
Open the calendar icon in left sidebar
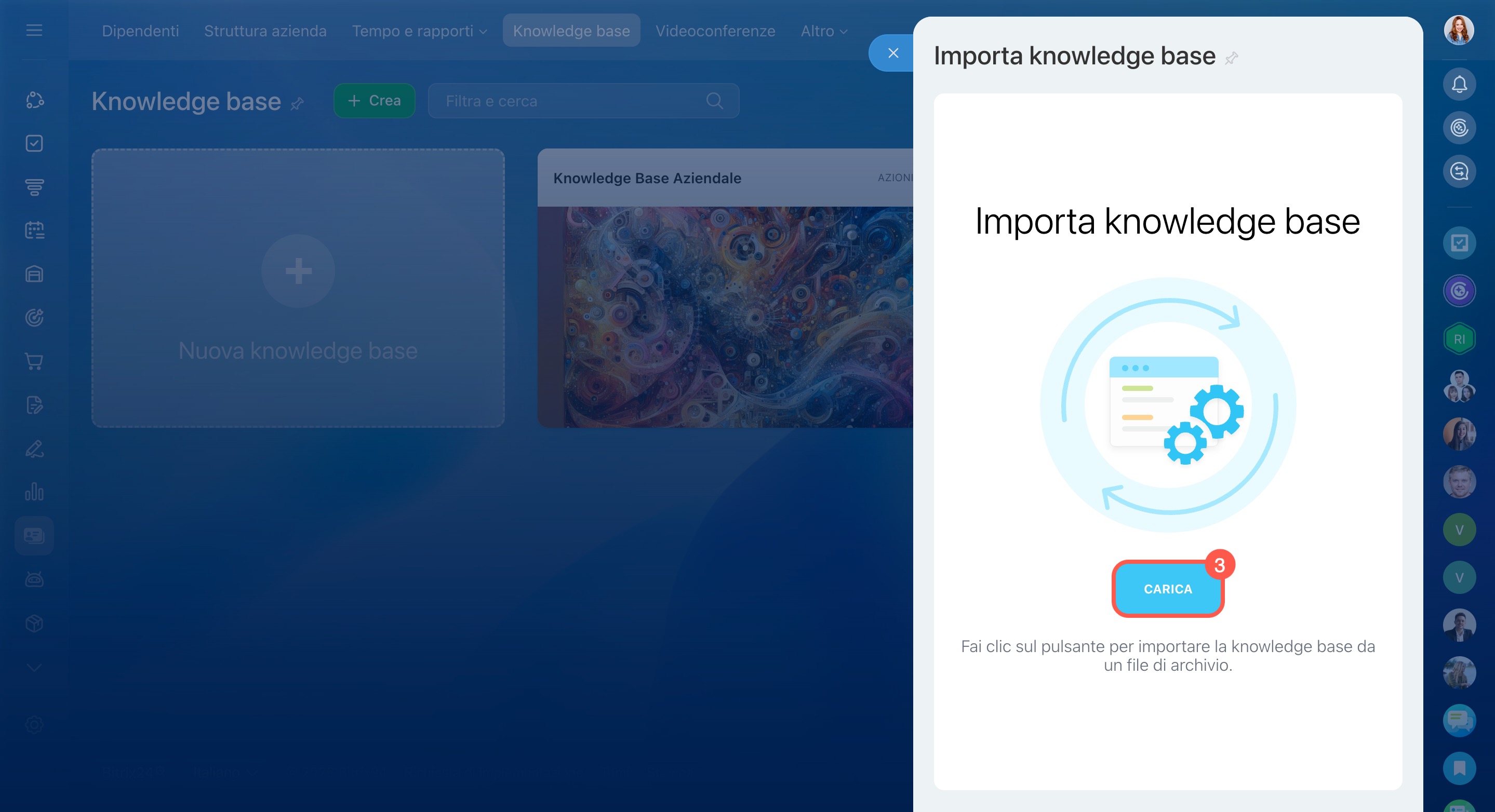coord(34,231)
